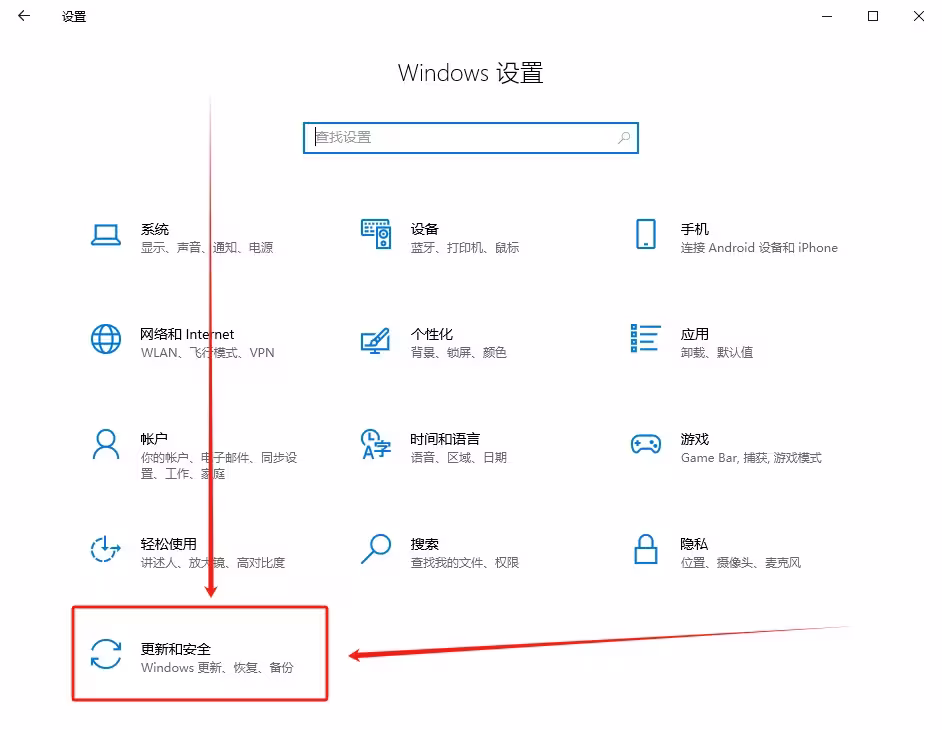Click the Search magnifier category icon
Screen dimensions: 942x730
click(376, 549)
